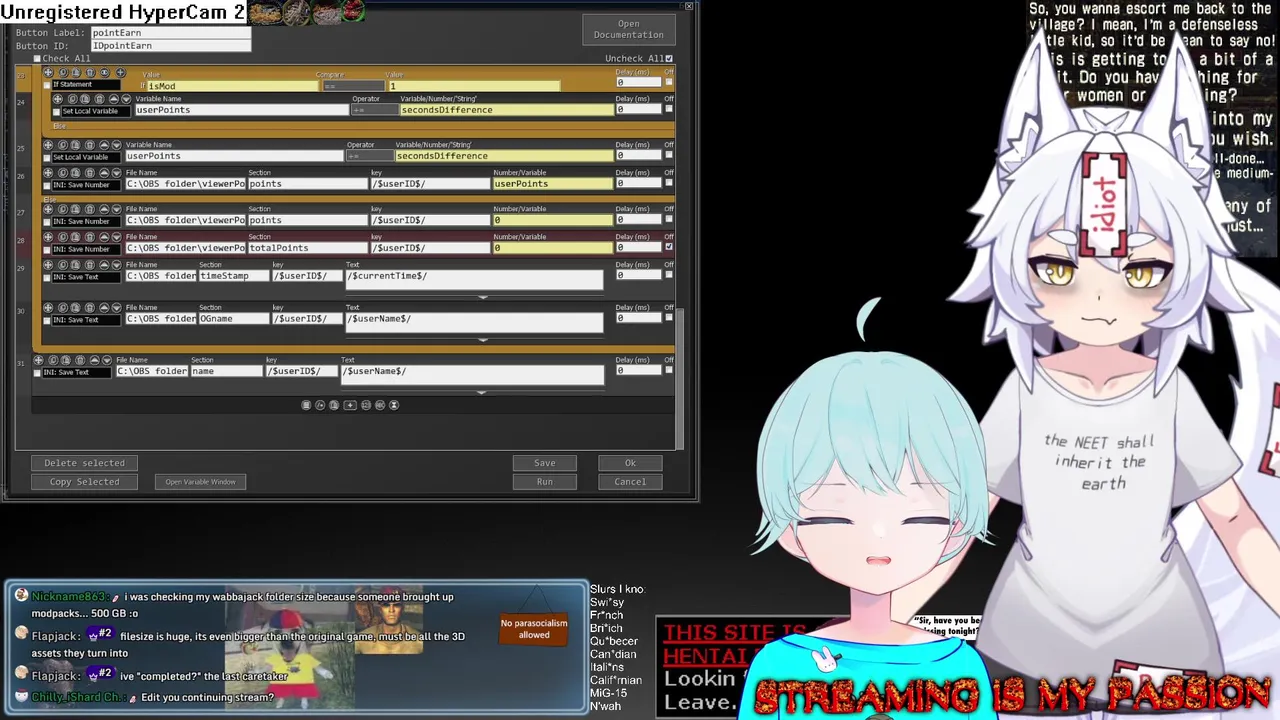Viewport: 1280px width, 720px height.
Task: Click the Cancel button
Action: pyautogui.click(x=630, y=482)
